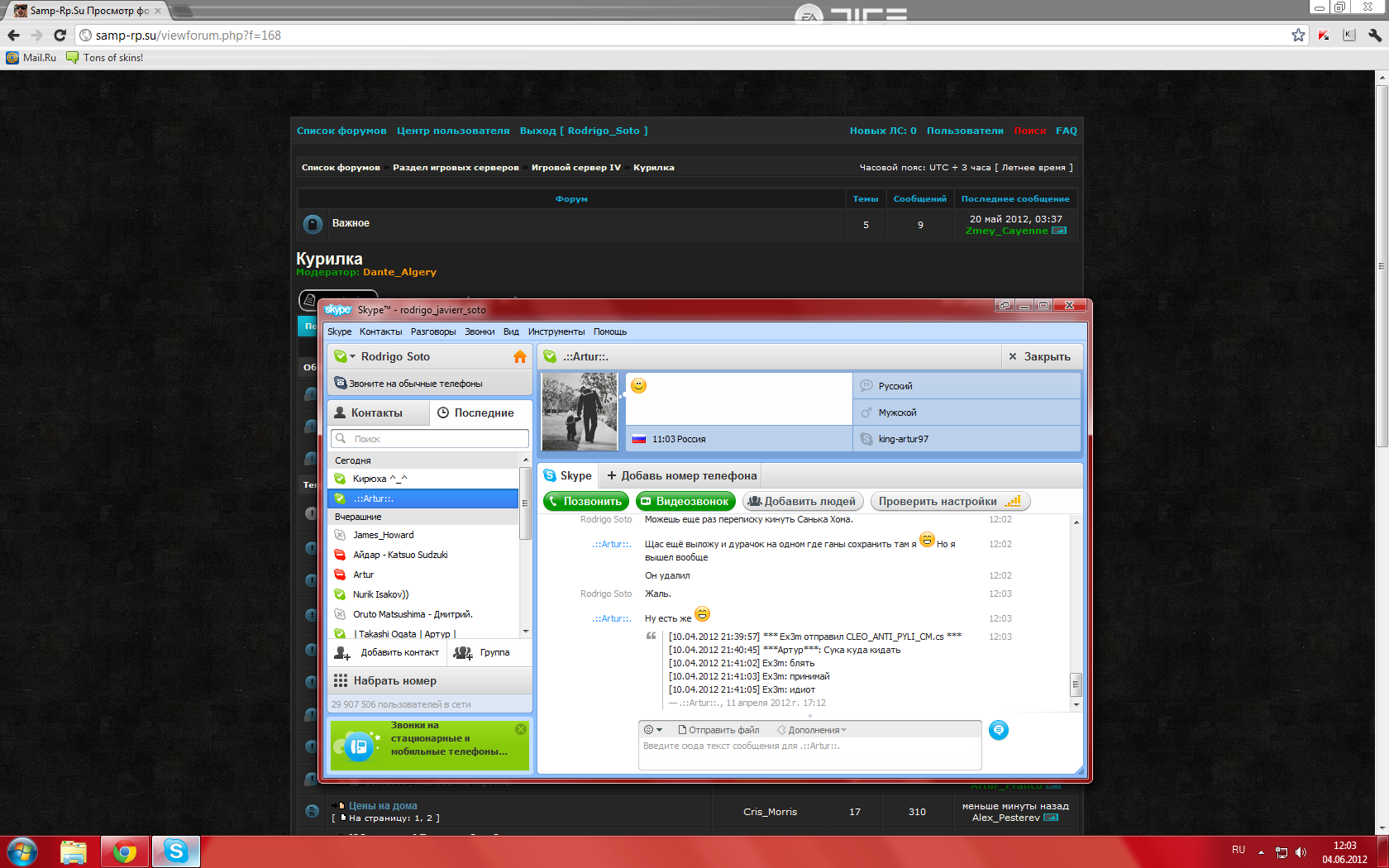The width and height of the screenshot is (1389, 868).
Task: Select contact Nurik Isakov))
Action: [x=423, y=594]
